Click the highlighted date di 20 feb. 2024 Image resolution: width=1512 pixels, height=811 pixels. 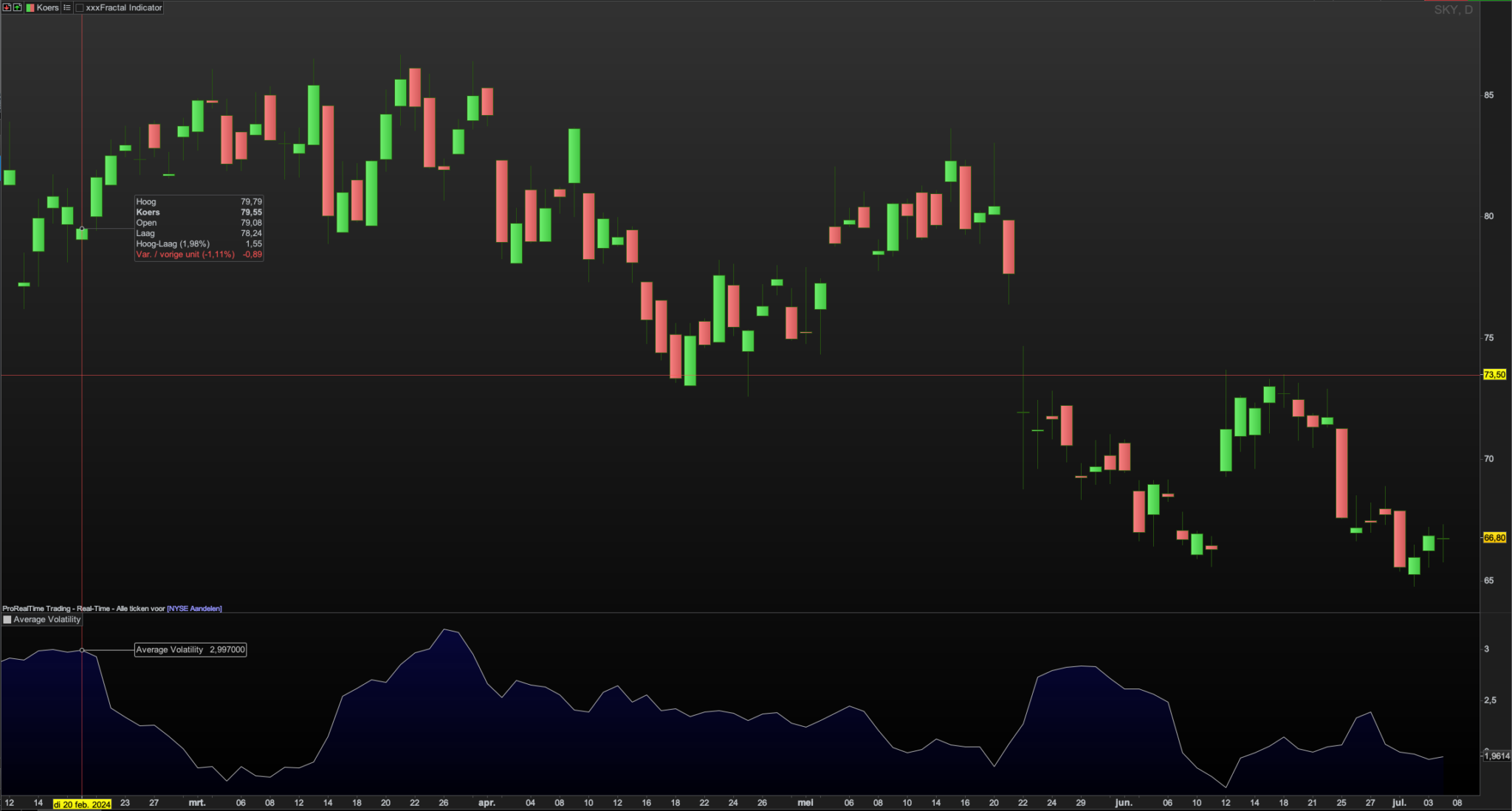click(82, 804)
